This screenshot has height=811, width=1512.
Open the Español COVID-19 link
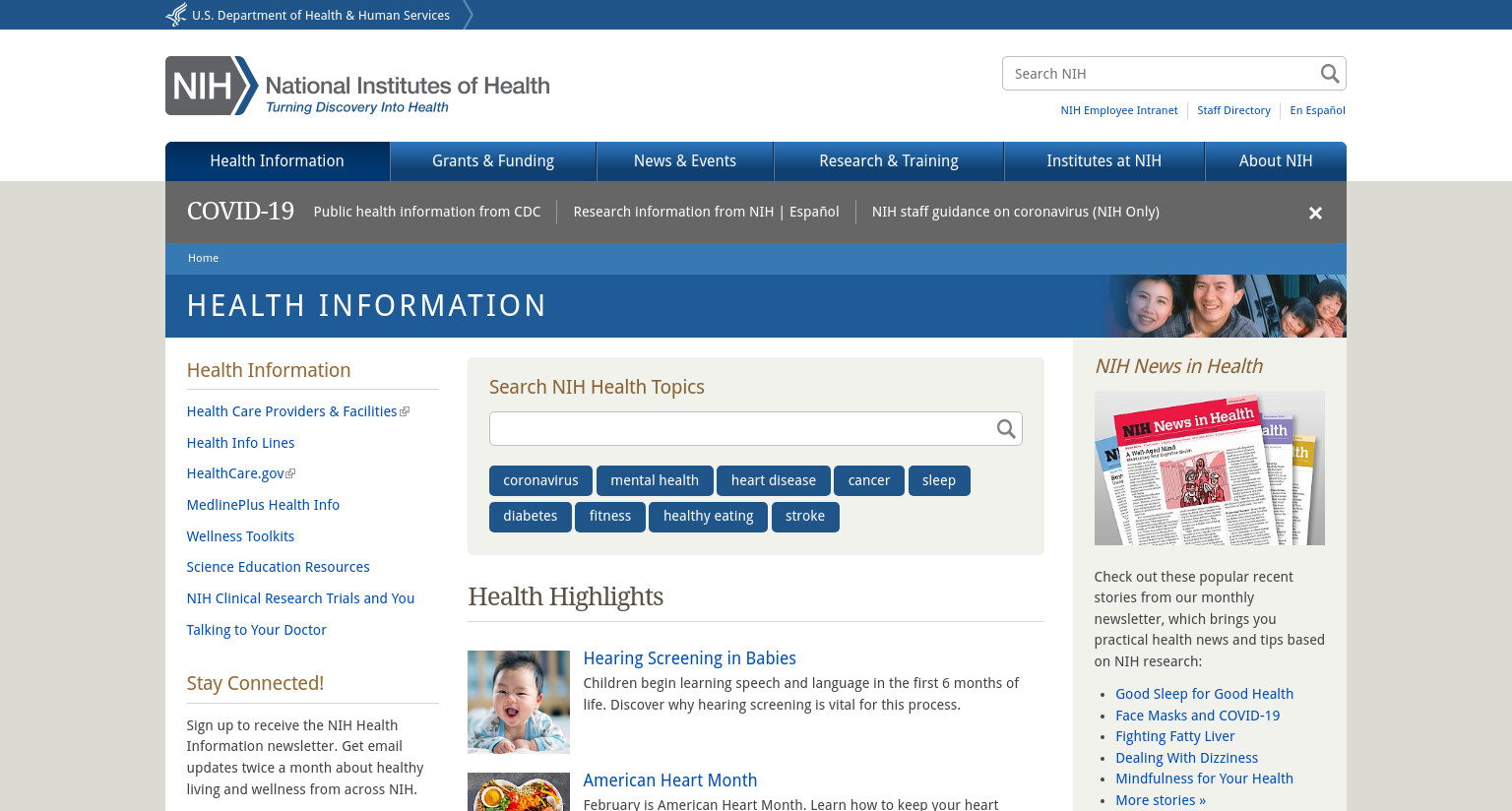814,212
